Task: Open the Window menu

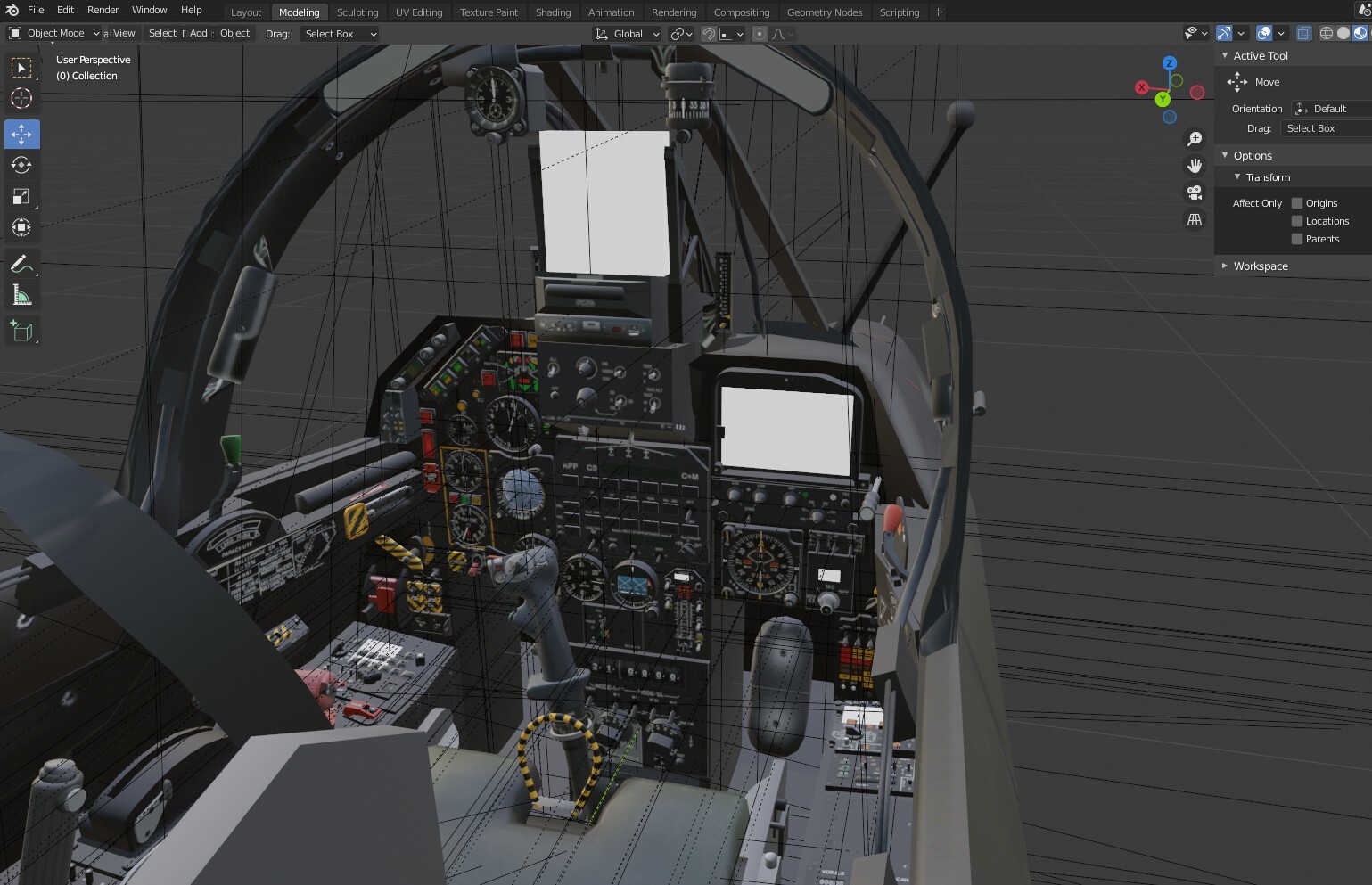Action: click(150, 10)
